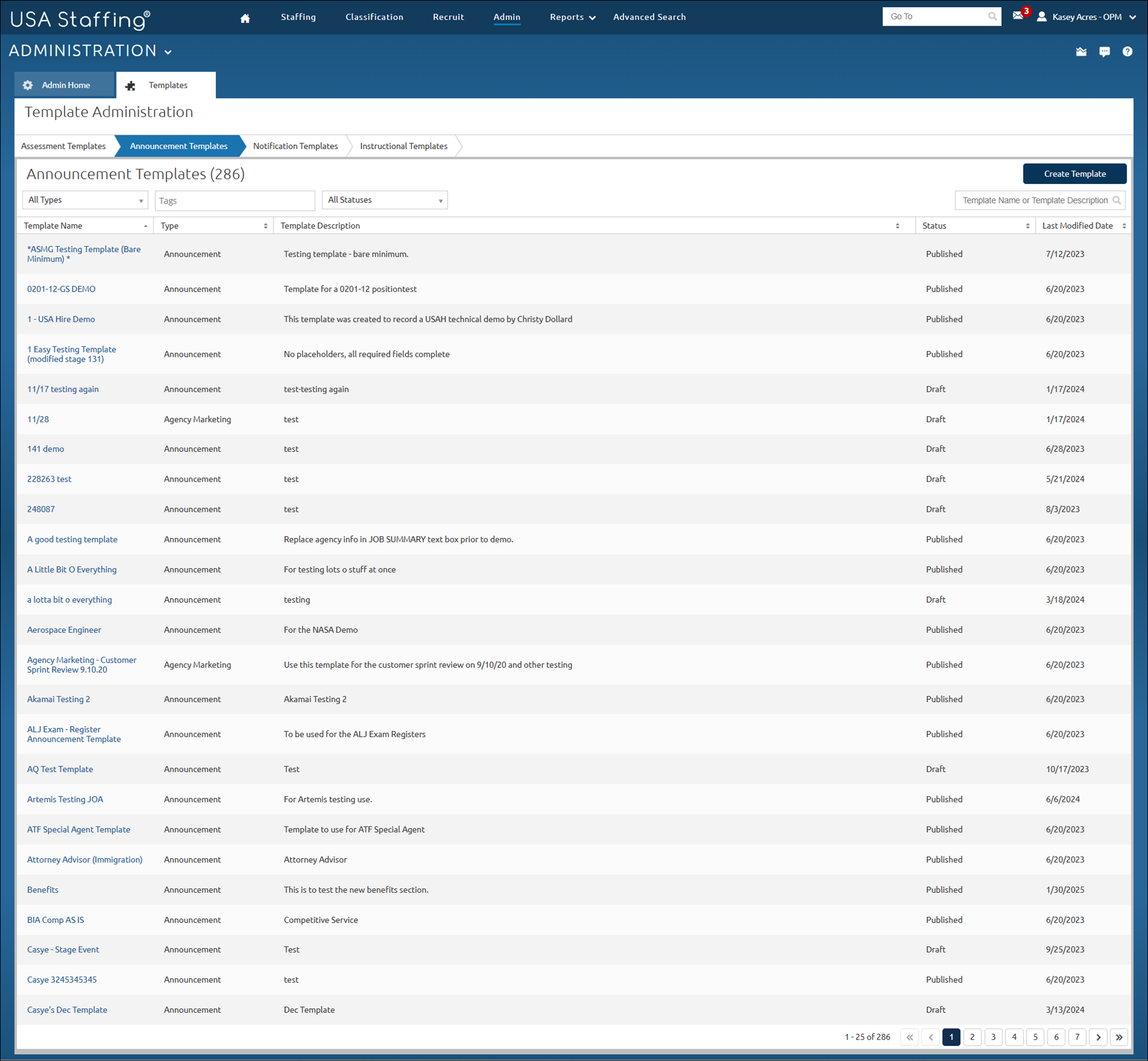The width and height of the screenshot is (1148, 1061).
Task: Click the envelope notifications icon with badge 3
Action: (x=1019, y=17)
